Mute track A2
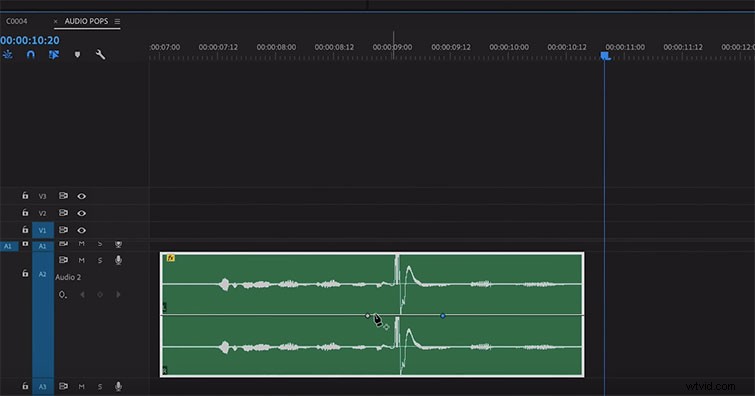This screenshot has width=755, height=396. point(81,260)
